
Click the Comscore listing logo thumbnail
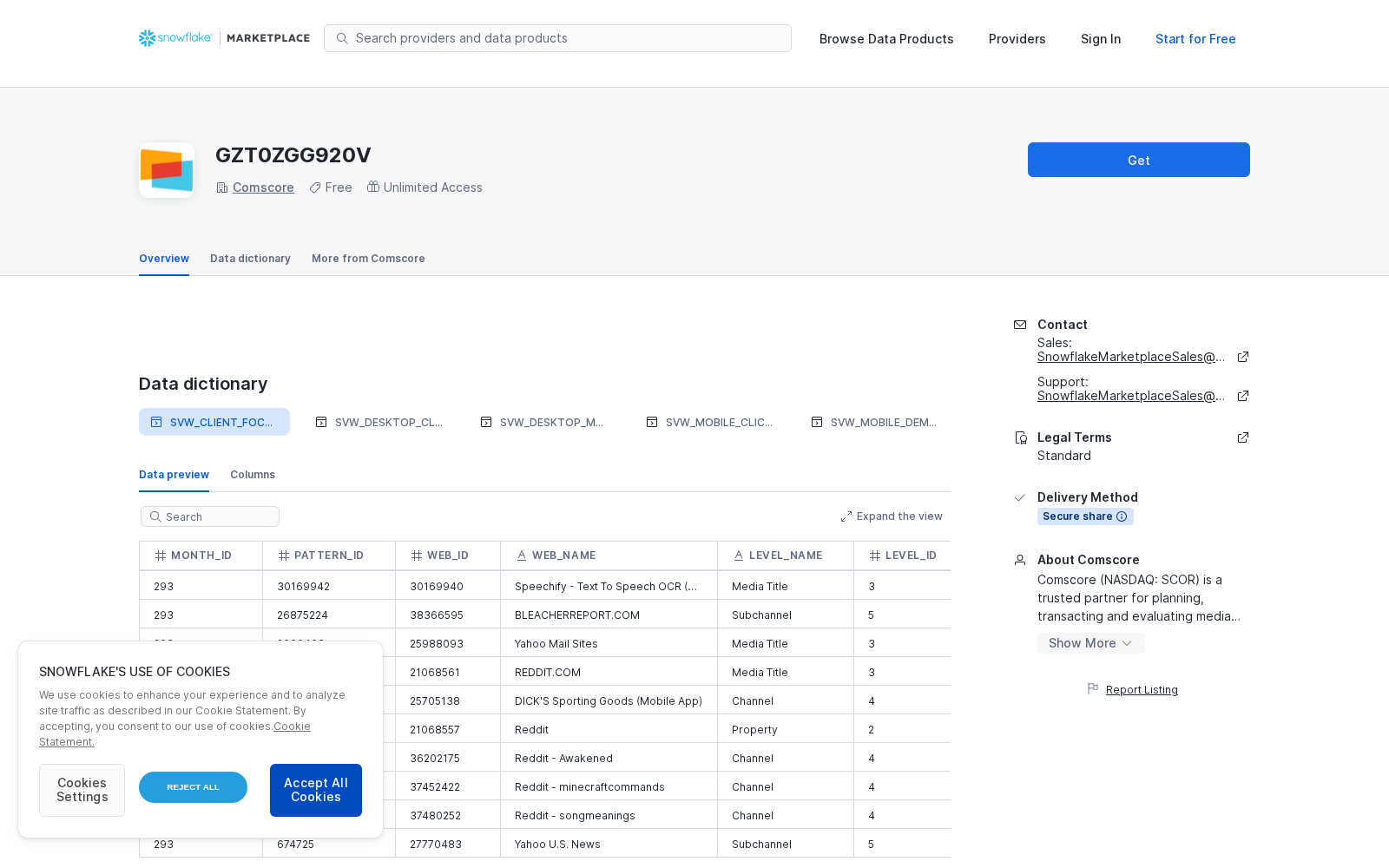click(x=167, y=170)
